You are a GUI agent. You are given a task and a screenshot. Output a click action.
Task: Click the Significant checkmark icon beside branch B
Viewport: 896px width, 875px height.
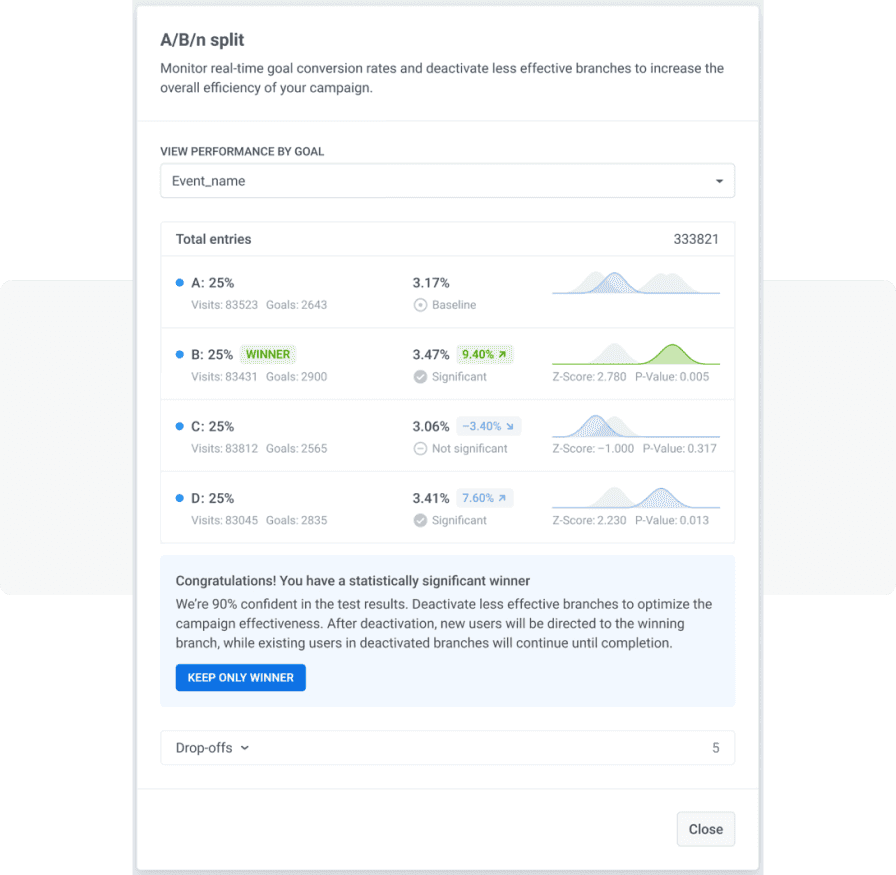pos(421,378)
